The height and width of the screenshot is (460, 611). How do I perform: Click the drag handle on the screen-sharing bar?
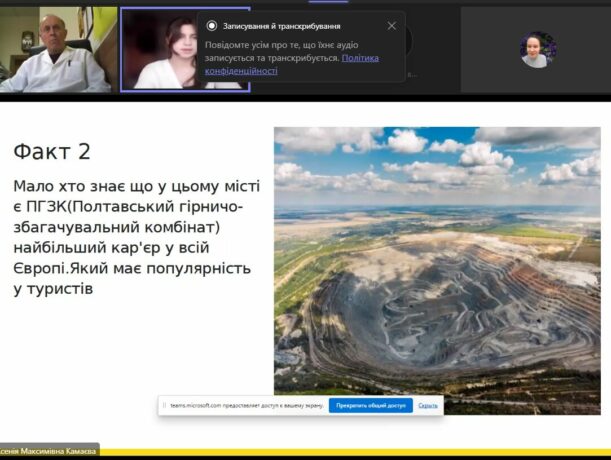coord(164,405)
